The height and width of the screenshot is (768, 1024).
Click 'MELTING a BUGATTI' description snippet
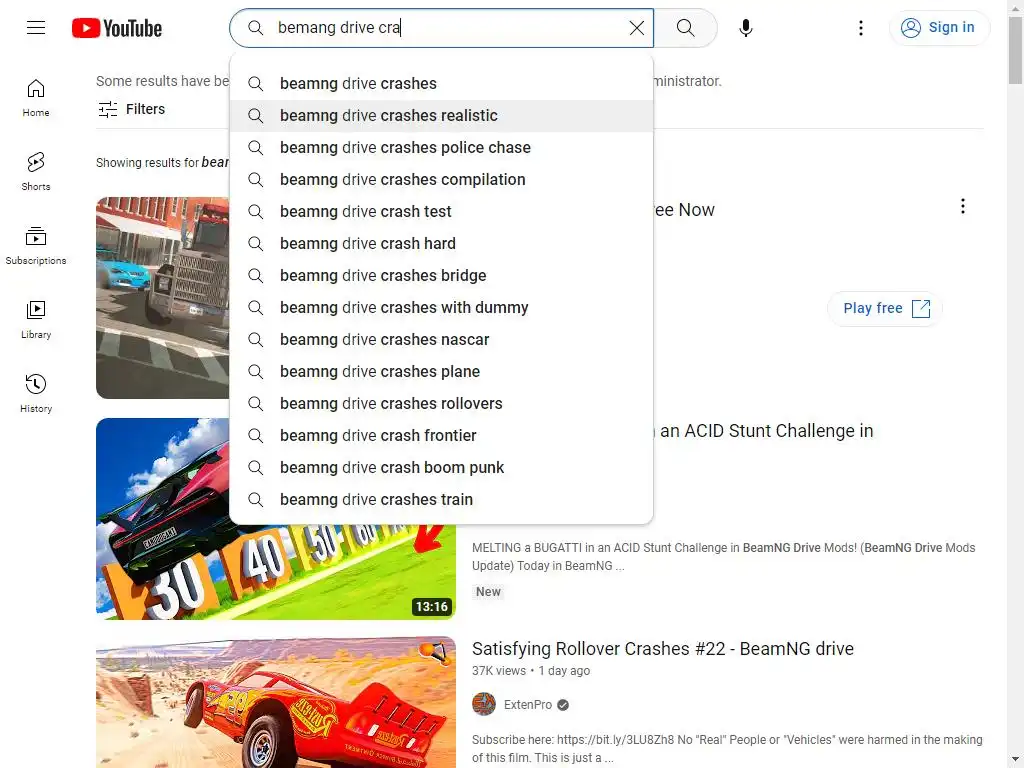tap(724, 556)
